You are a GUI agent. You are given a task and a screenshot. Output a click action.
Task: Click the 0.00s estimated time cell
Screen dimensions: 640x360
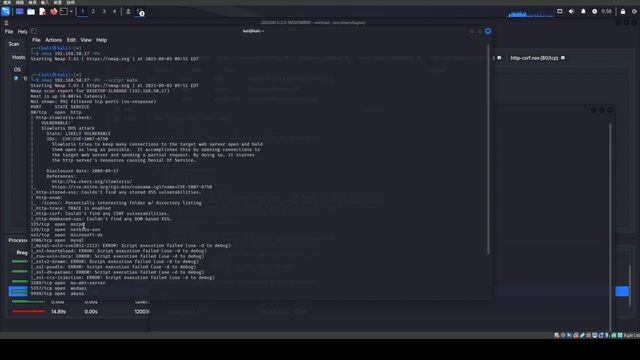[91, 311]
